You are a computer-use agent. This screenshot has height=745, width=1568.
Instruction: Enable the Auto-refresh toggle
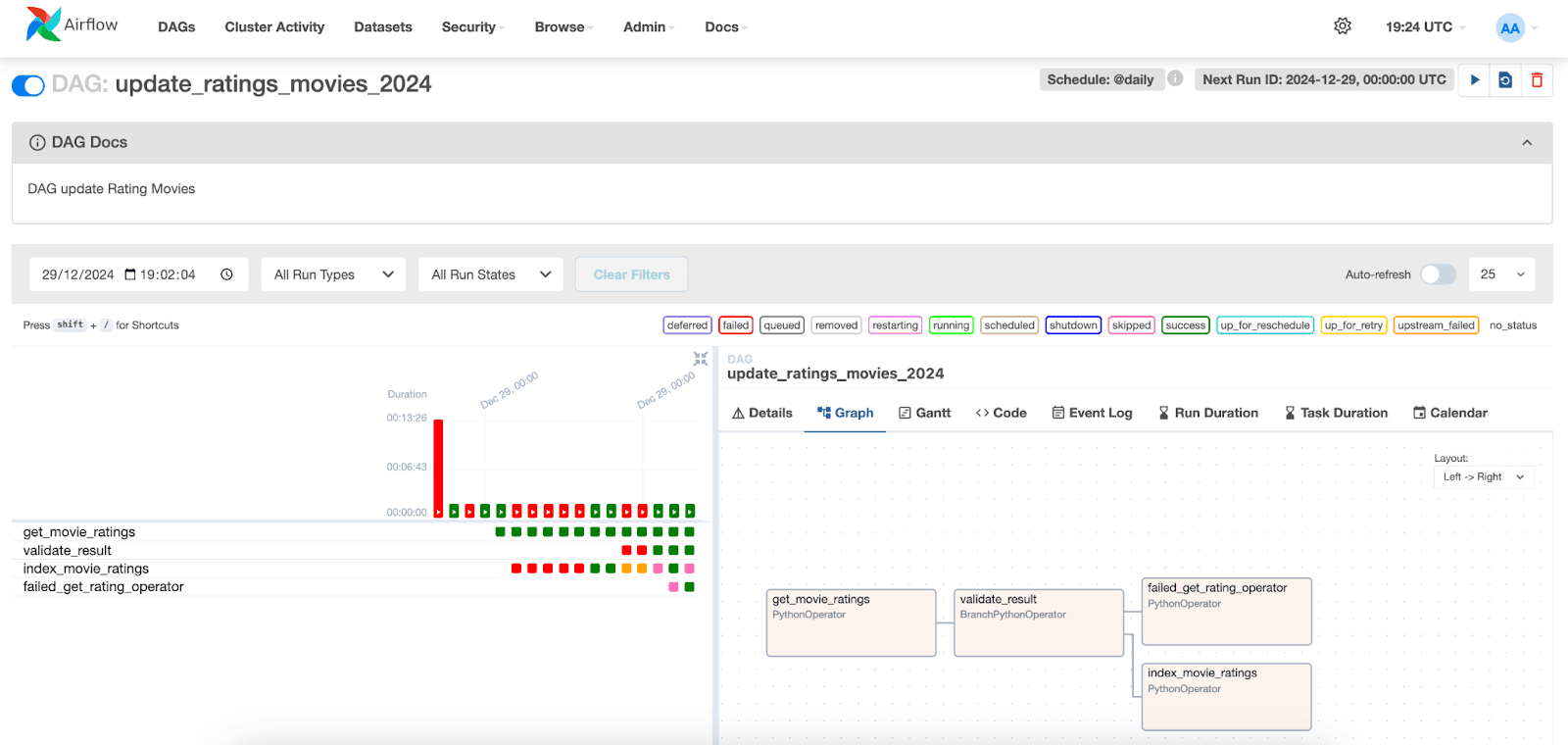pyautogui.click(x=1438, y=274)
